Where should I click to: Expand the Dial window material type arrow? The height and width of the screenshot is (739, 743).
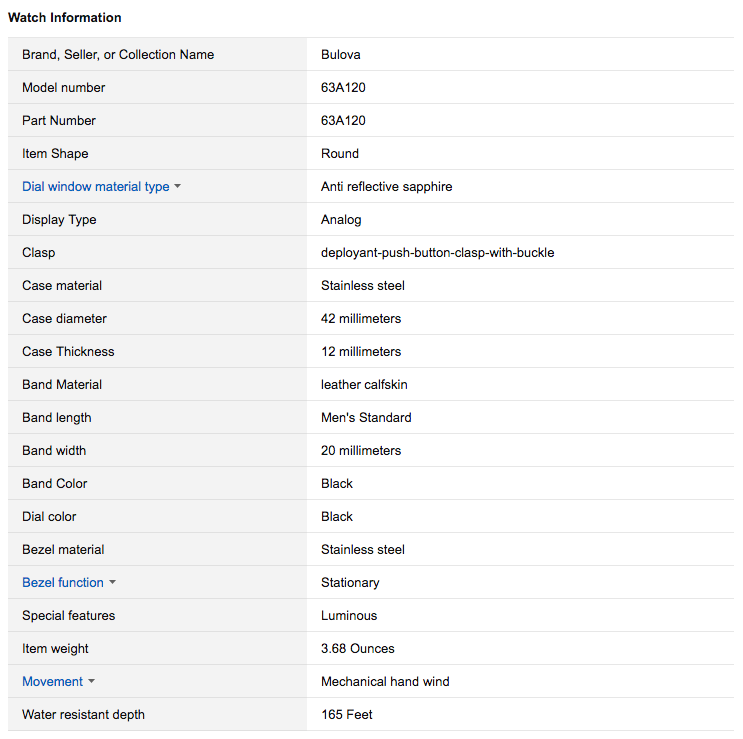(178, 187)
